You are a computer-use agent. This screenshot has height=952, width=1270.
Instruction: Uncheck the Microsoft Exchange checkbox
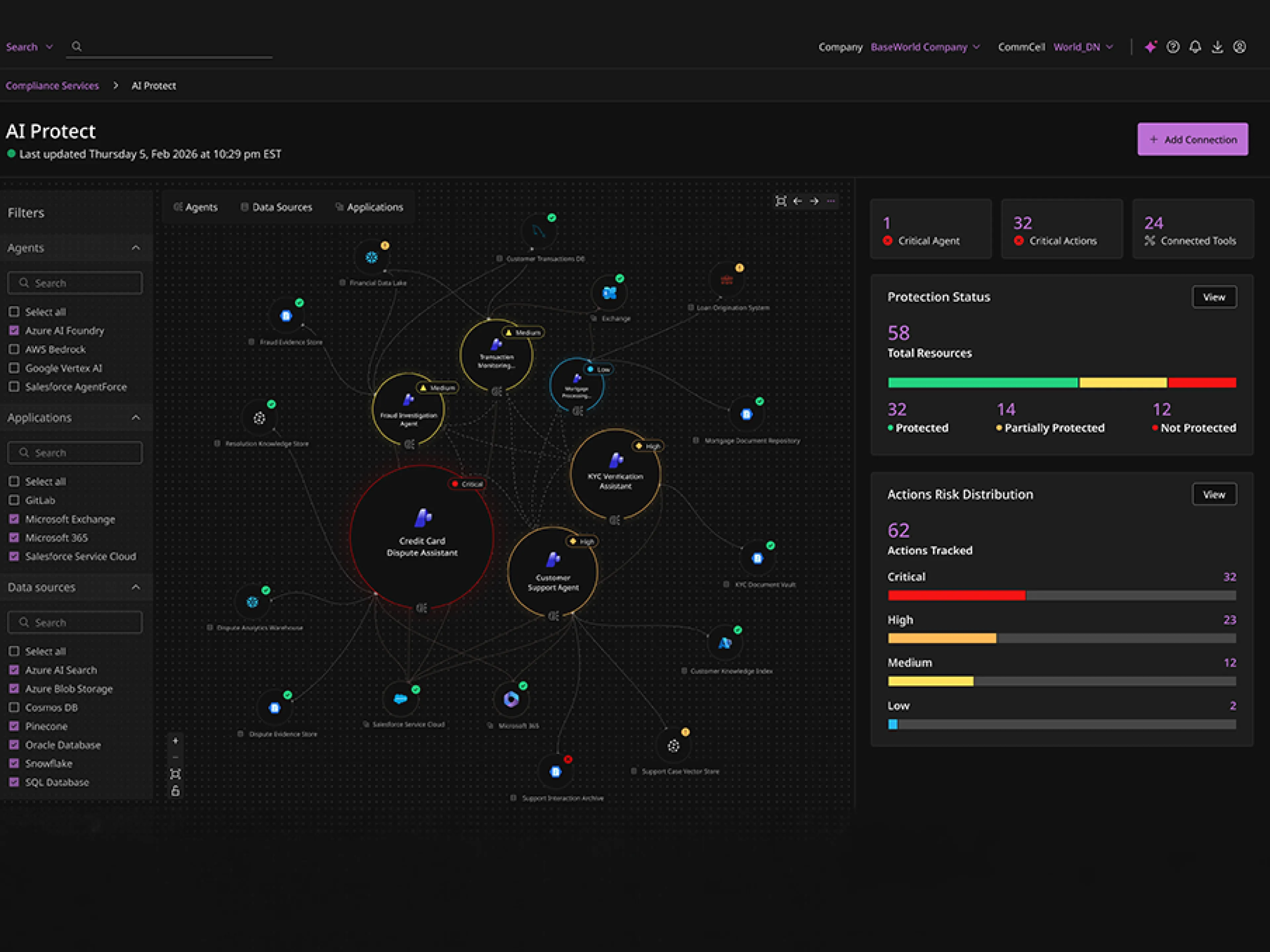pyautogui.click(x=14, y=519)
